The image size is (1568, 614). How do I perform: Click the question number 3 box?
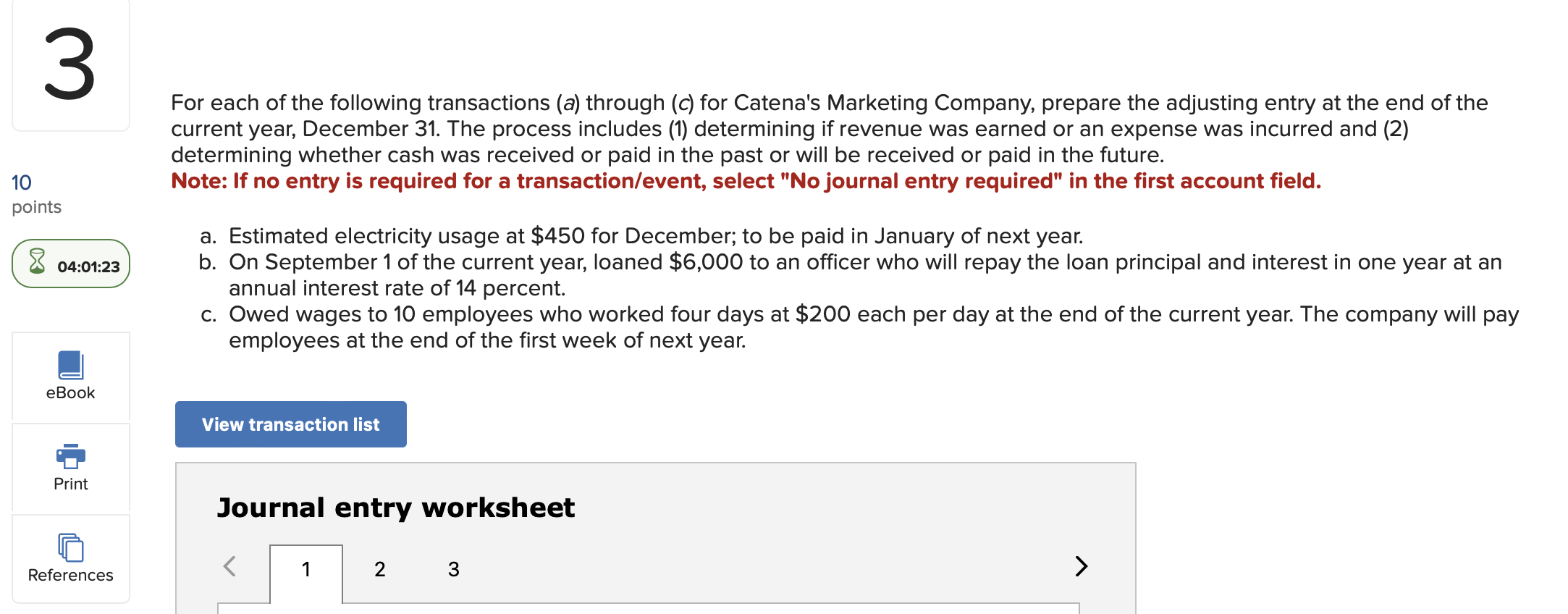[71, 65]
